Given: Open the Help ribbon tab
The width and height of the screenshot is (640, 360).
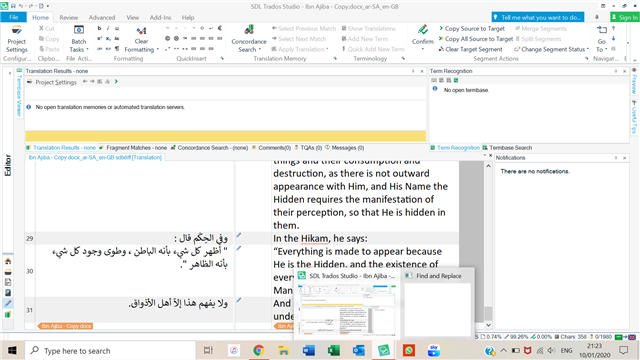Looking at the screenshot, I should click(x=188, y=18).
